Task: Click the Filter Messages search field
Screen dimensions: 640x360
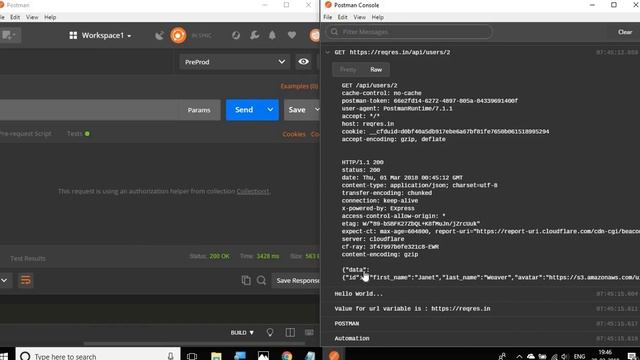Action: coord(409,32)
